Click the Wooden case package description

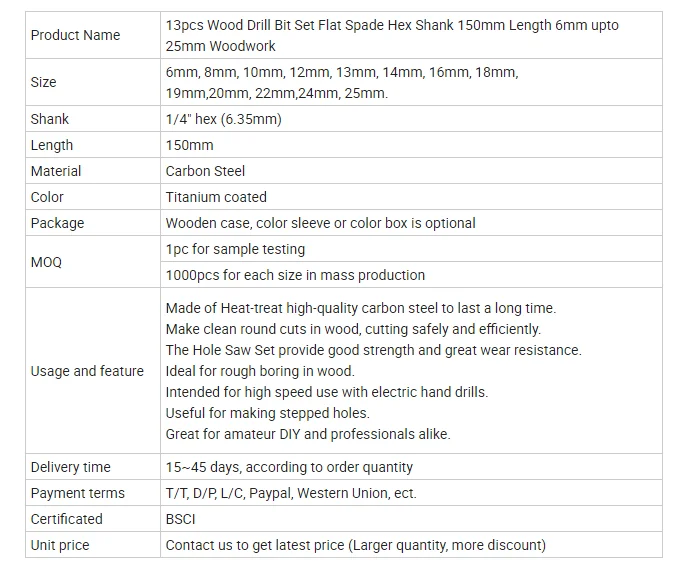(320, 223)
